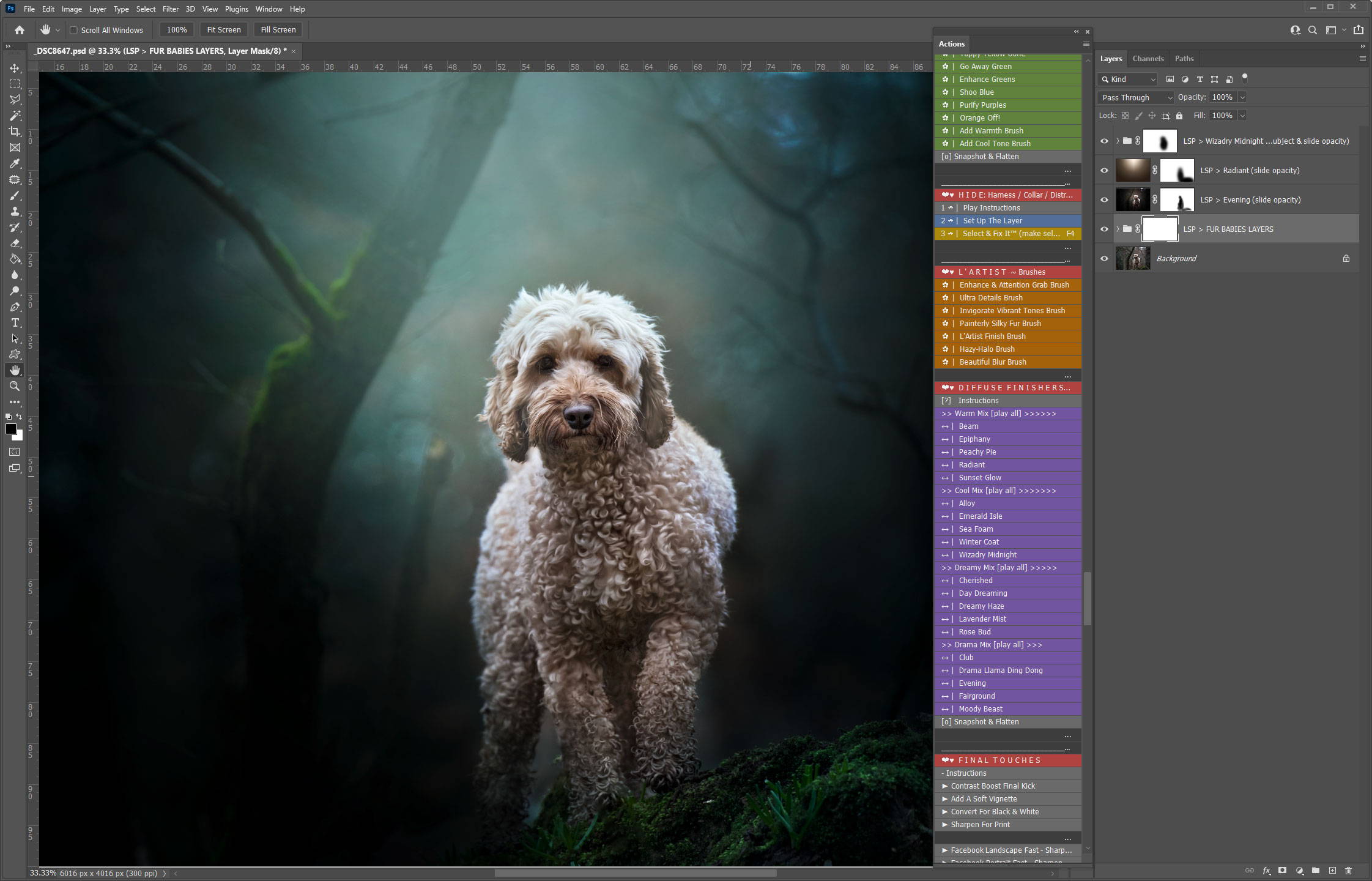
Task: Open the Layers panel menu
Action: pyautogui.click(x=1362, y=59)
